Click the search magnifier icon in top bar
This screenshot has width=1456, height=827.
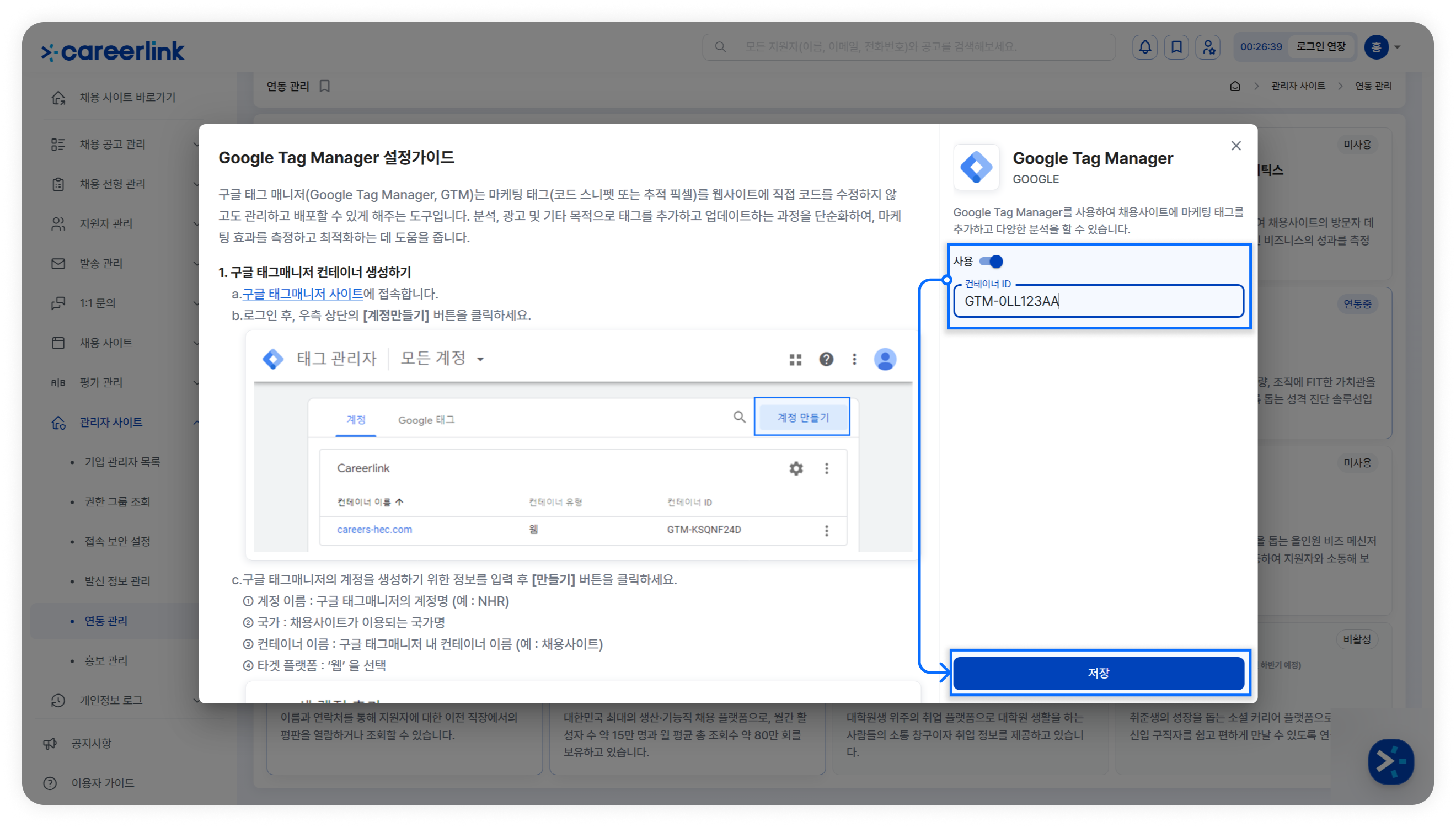[x=720, y=46]
